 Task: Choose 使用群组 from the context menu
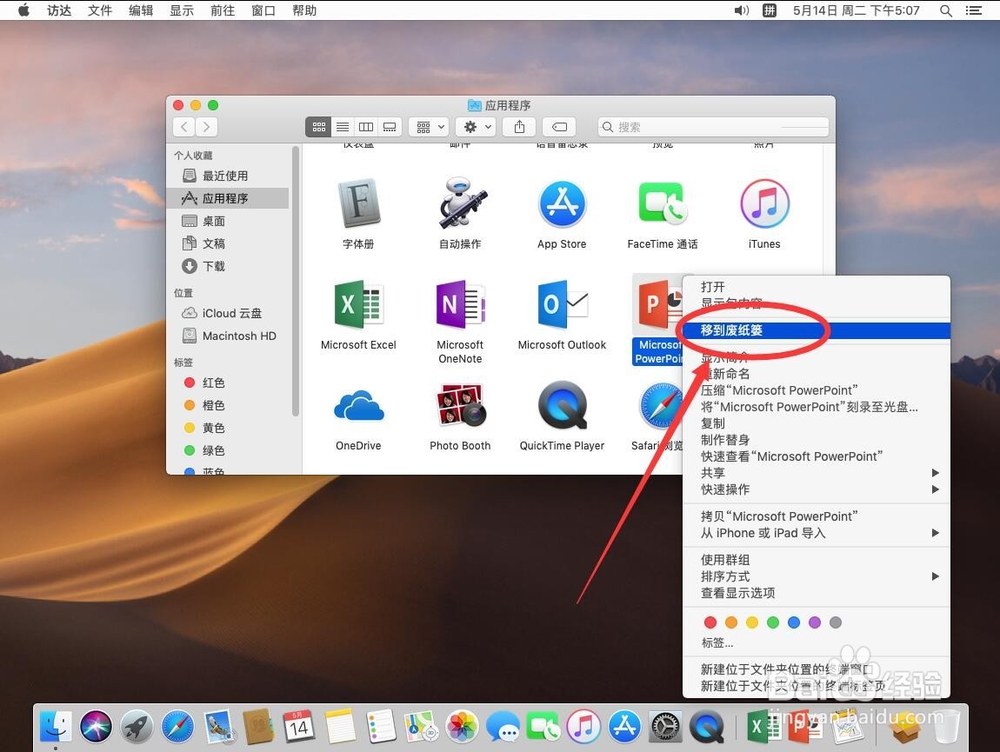[x=816, y=560]
